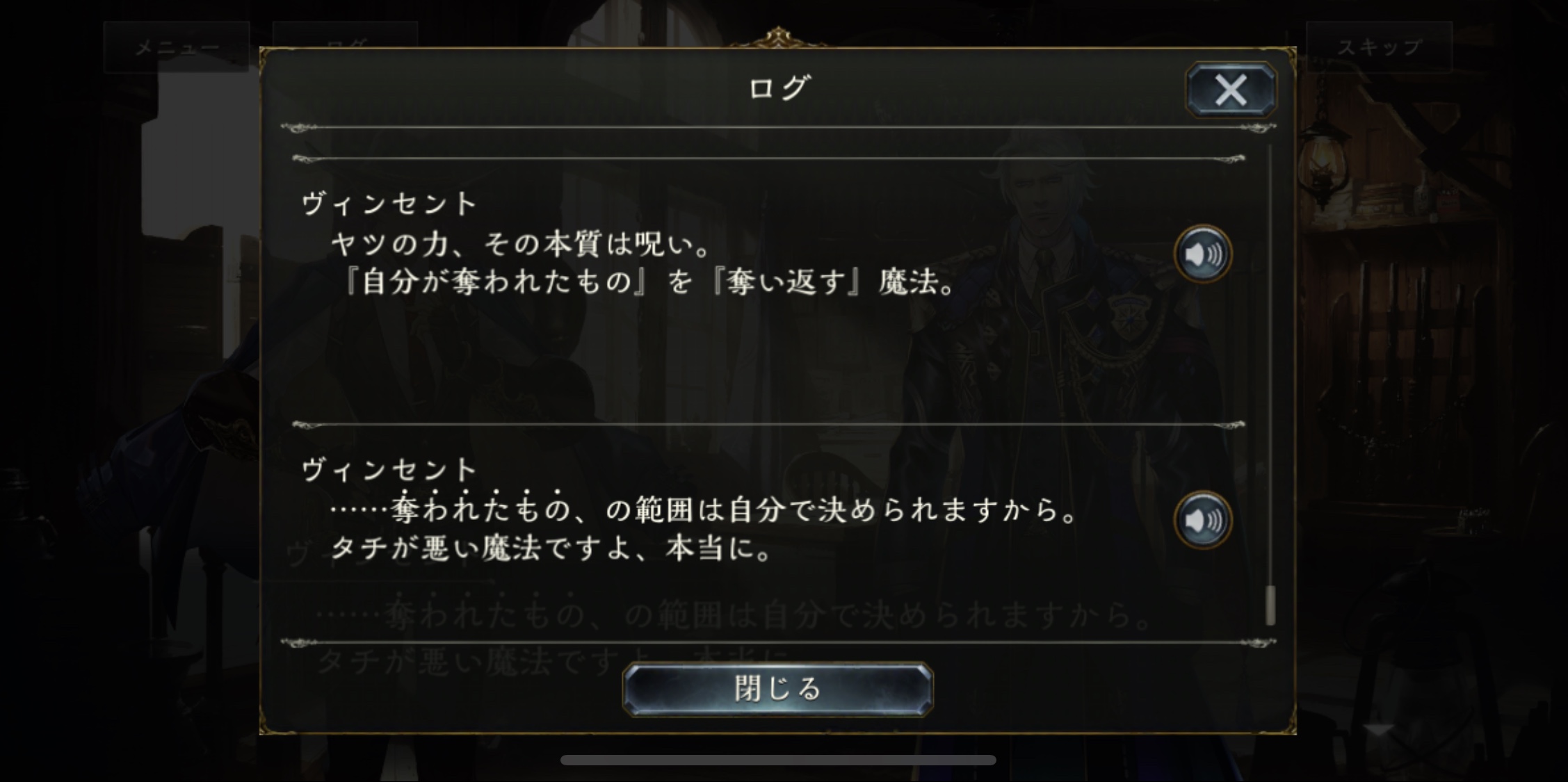Click the 閉じる button
Image resolution: width=1568 pixels, height=782 pixels.
coord(777,689)
